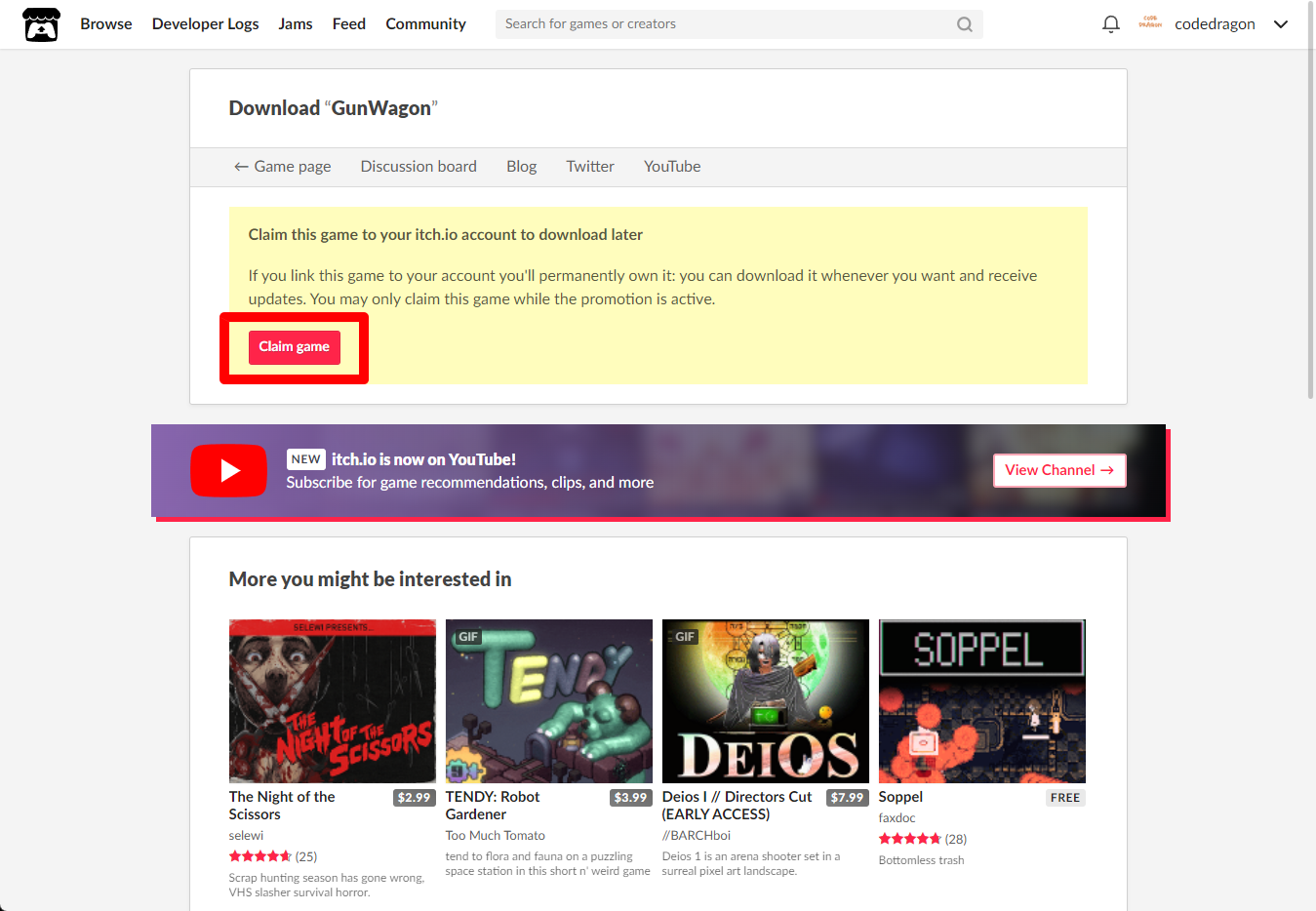The height and width of the screenshot is (911, 1316).
Task: Open //BARCHboi author page
Action: (697, 836)
